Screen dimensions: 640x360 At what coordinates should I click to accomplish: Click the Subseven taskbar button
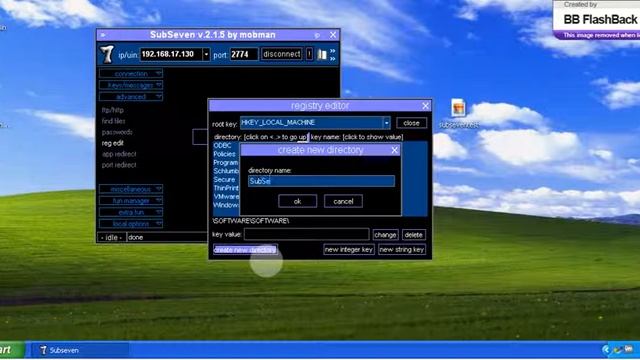coord(80,350)
